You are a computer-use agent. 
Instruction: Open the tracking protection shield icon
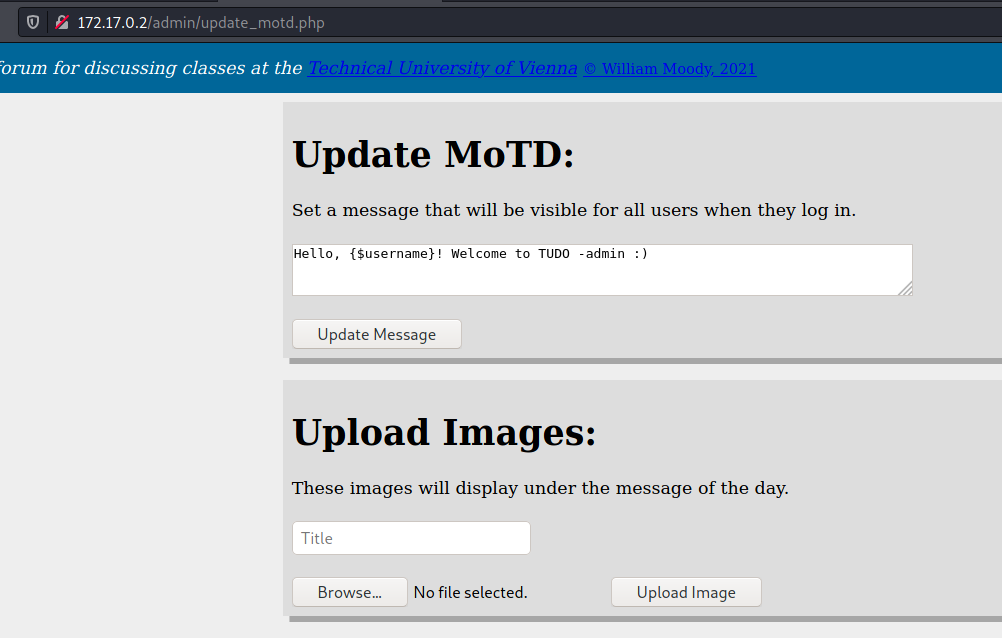pyautogui.click(x=33, y=22)
